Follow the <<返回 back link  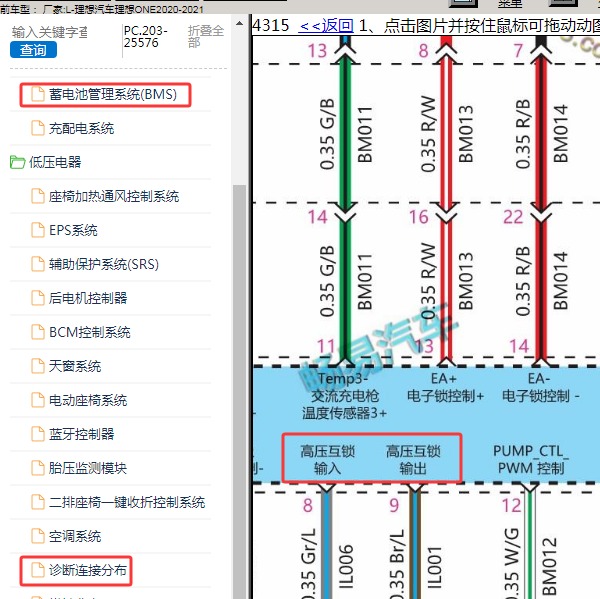tap(326, 26)
